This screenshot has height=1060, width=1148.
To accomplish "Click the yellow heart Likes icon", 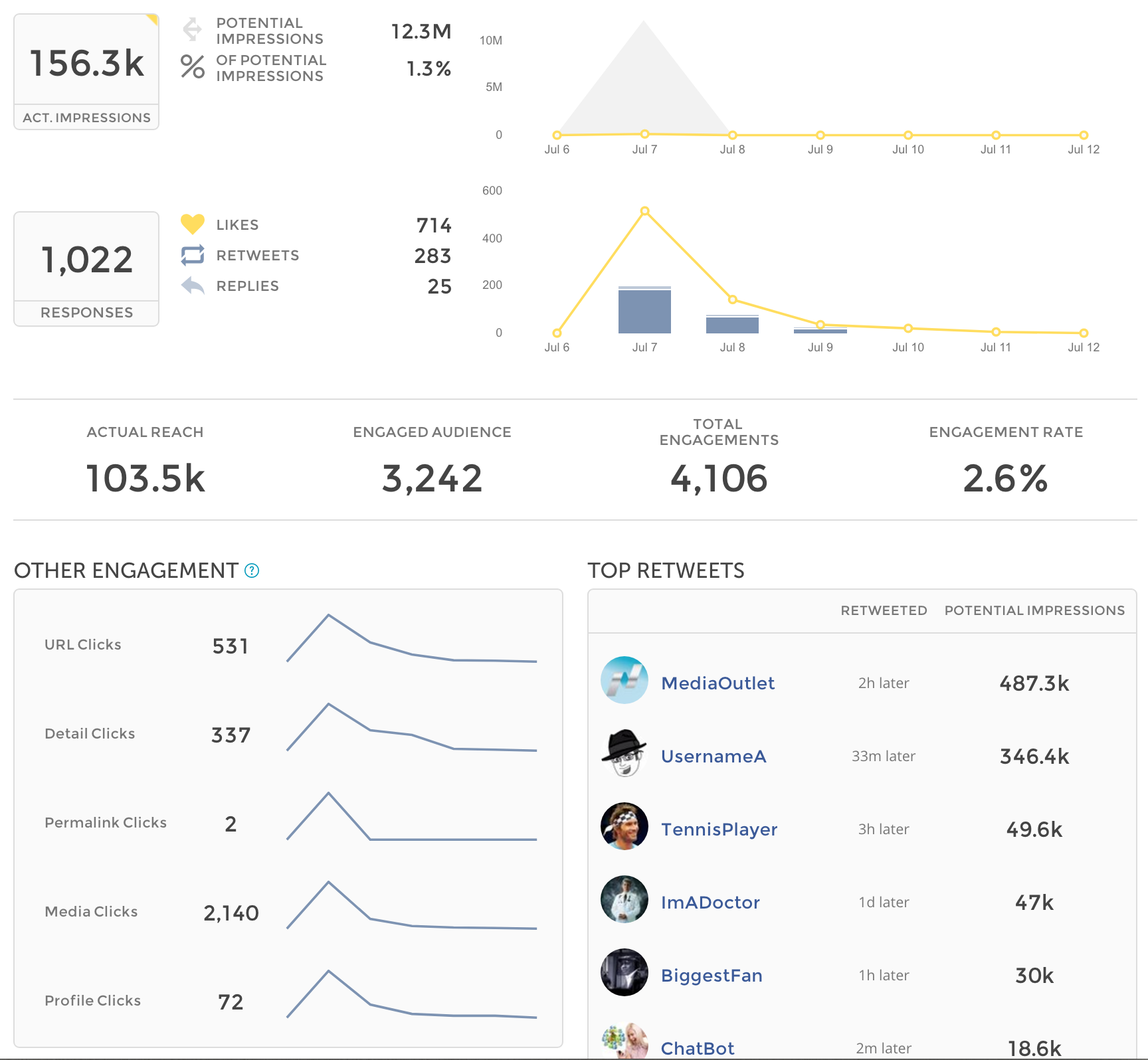I will click(x=193, y=224).
